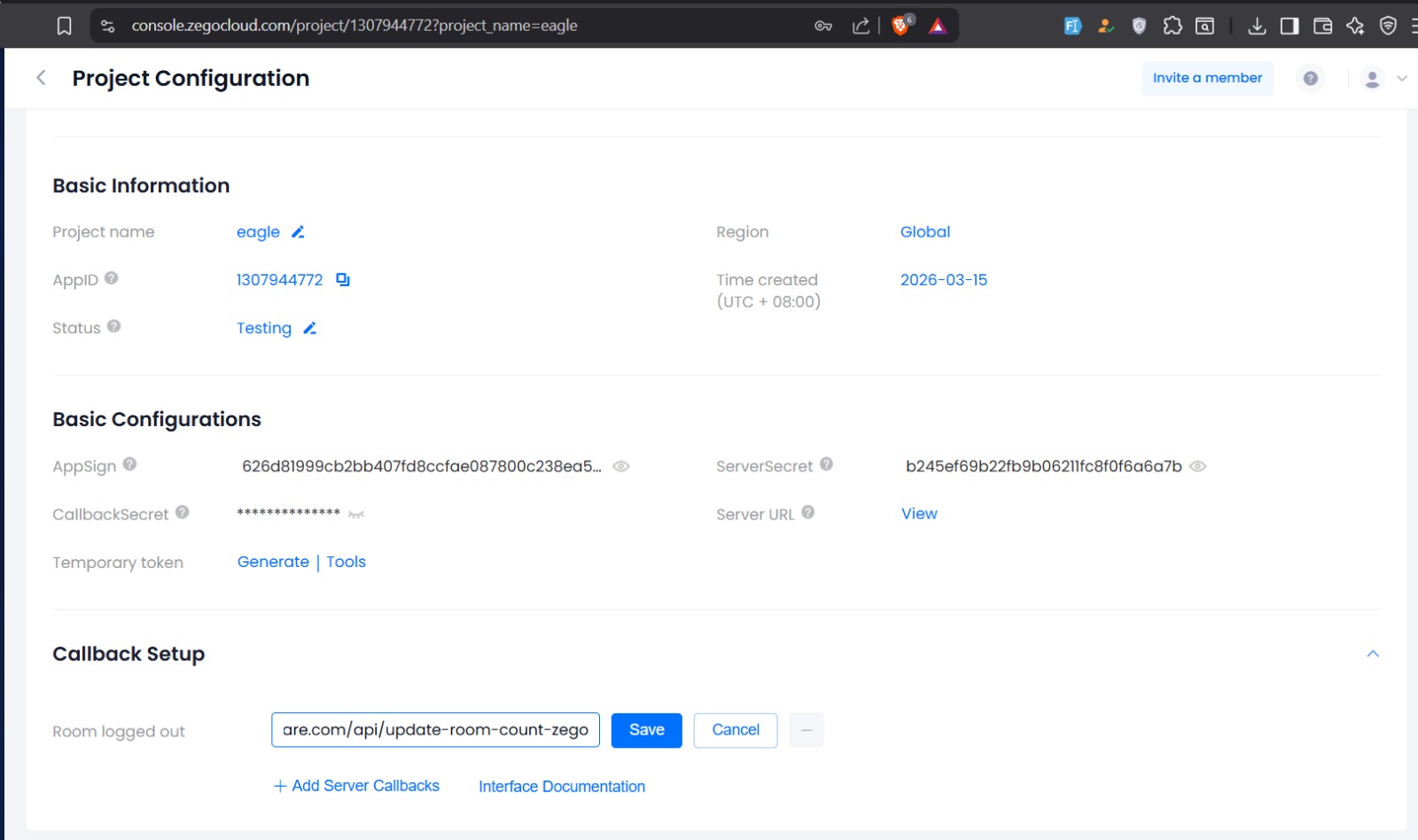Image resolution: width=1418 pixels, height=840 pixels.
Task: Open Leo AI sparkle icon
Action: click(1355, 26)
